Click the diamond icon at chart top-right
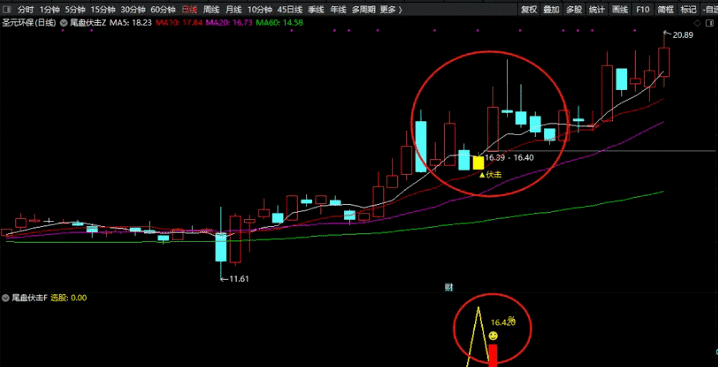The image size is (718, 367). (697, 22)
